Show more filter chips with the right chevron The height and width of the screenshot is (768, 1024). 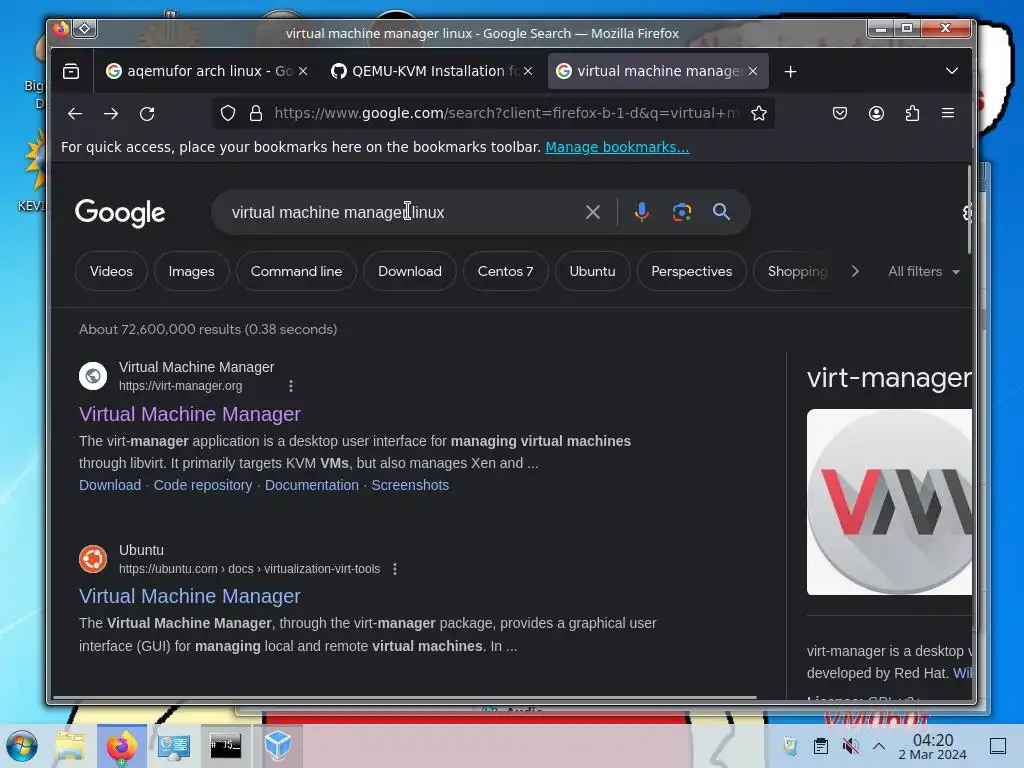pos(855,272)
